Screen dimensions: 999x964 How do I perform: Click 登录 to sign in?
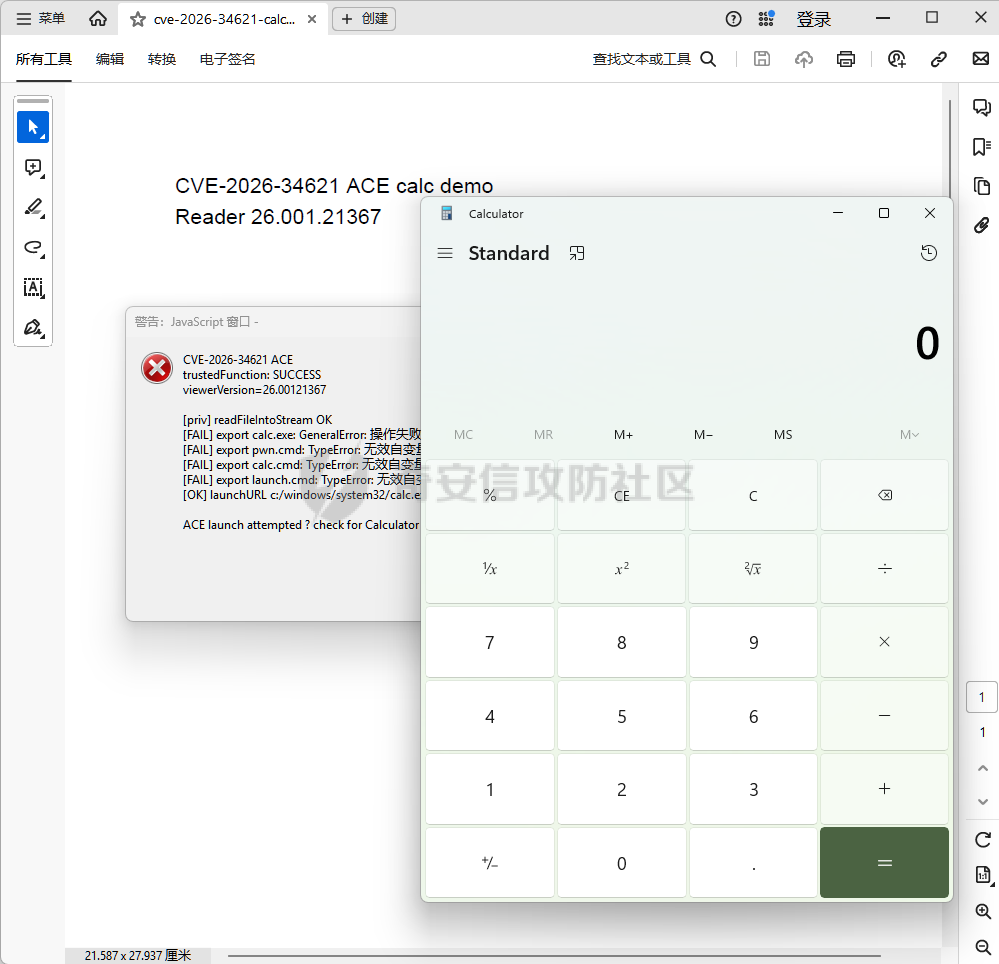click(x=814, y=19)
